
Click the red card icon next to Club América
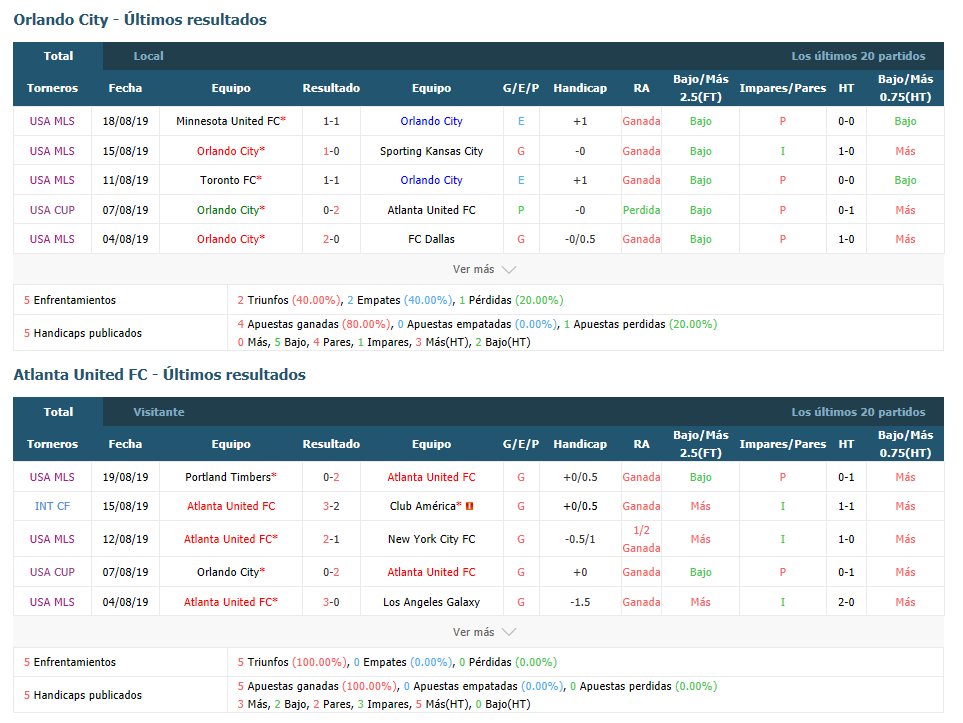[470, 506]
